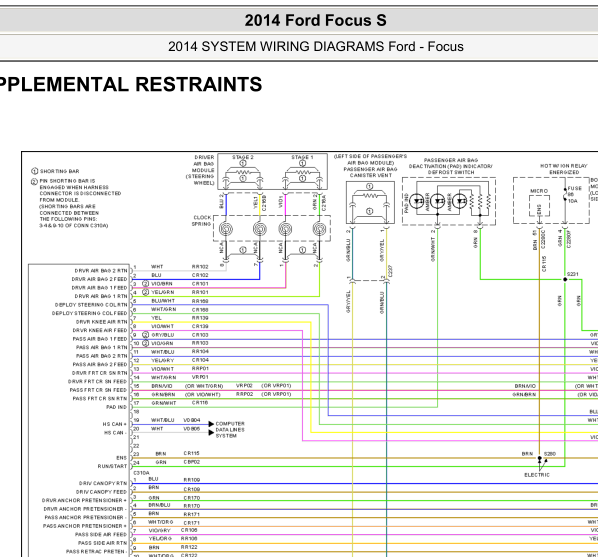Image resolution: width=598 pixels, height=557 pixels.
Task: Click the S231 splice dot
Action: pyautogui.click(x=565, y=279)
